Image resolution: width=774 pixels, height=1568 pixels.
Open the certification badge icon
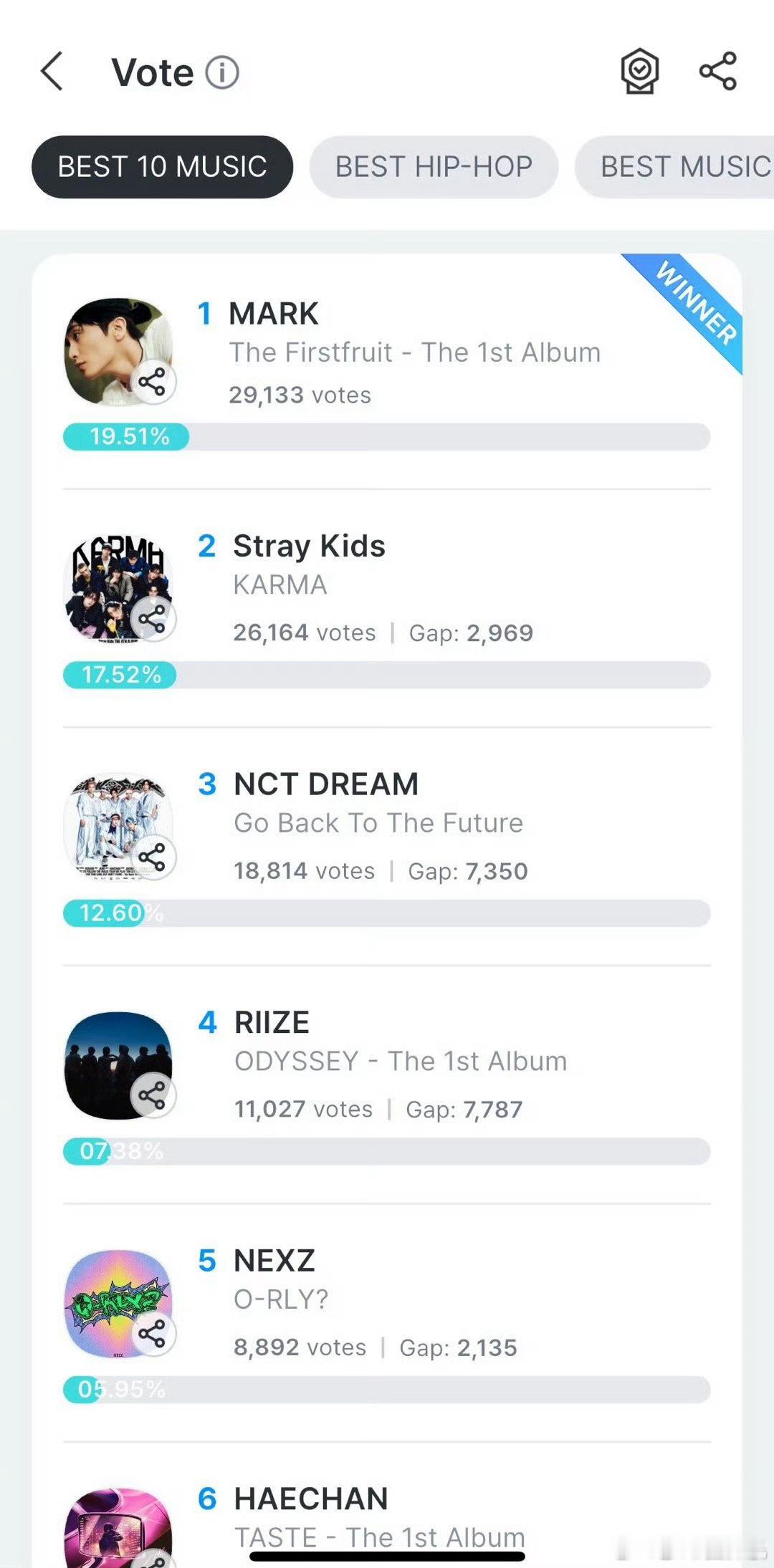[639, 72]
